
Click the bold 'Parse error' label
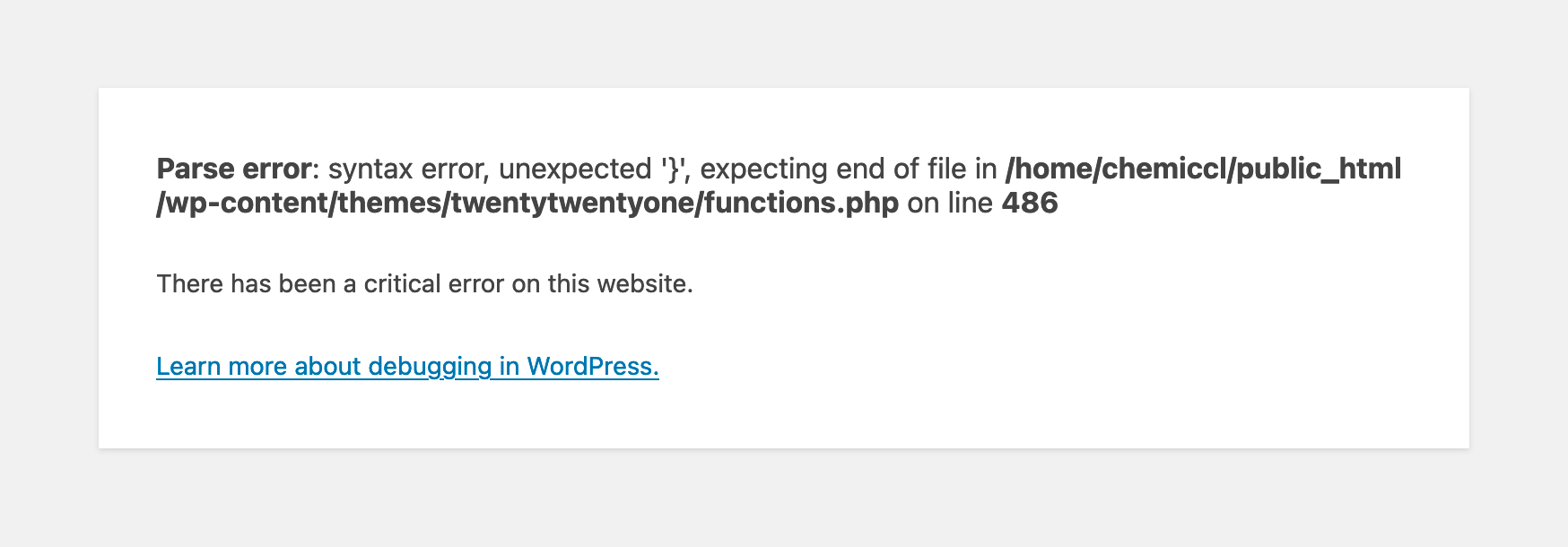(233, 169)
